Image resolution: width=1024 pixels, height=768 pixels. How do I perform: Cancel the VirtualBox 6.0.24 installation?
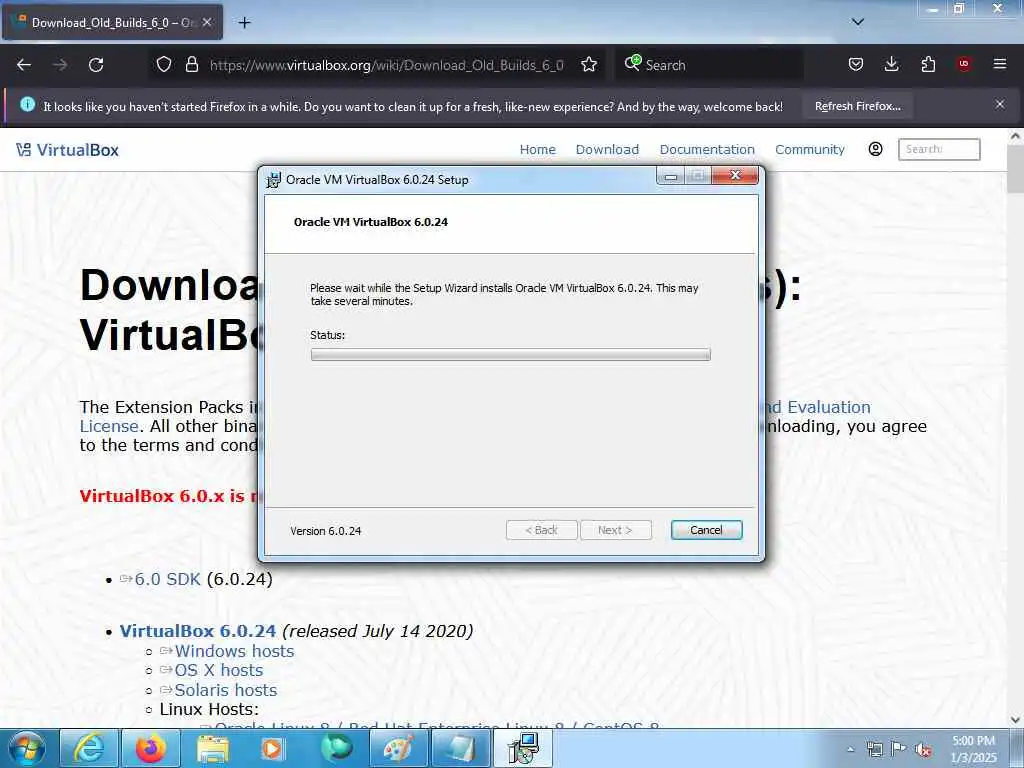706,530
